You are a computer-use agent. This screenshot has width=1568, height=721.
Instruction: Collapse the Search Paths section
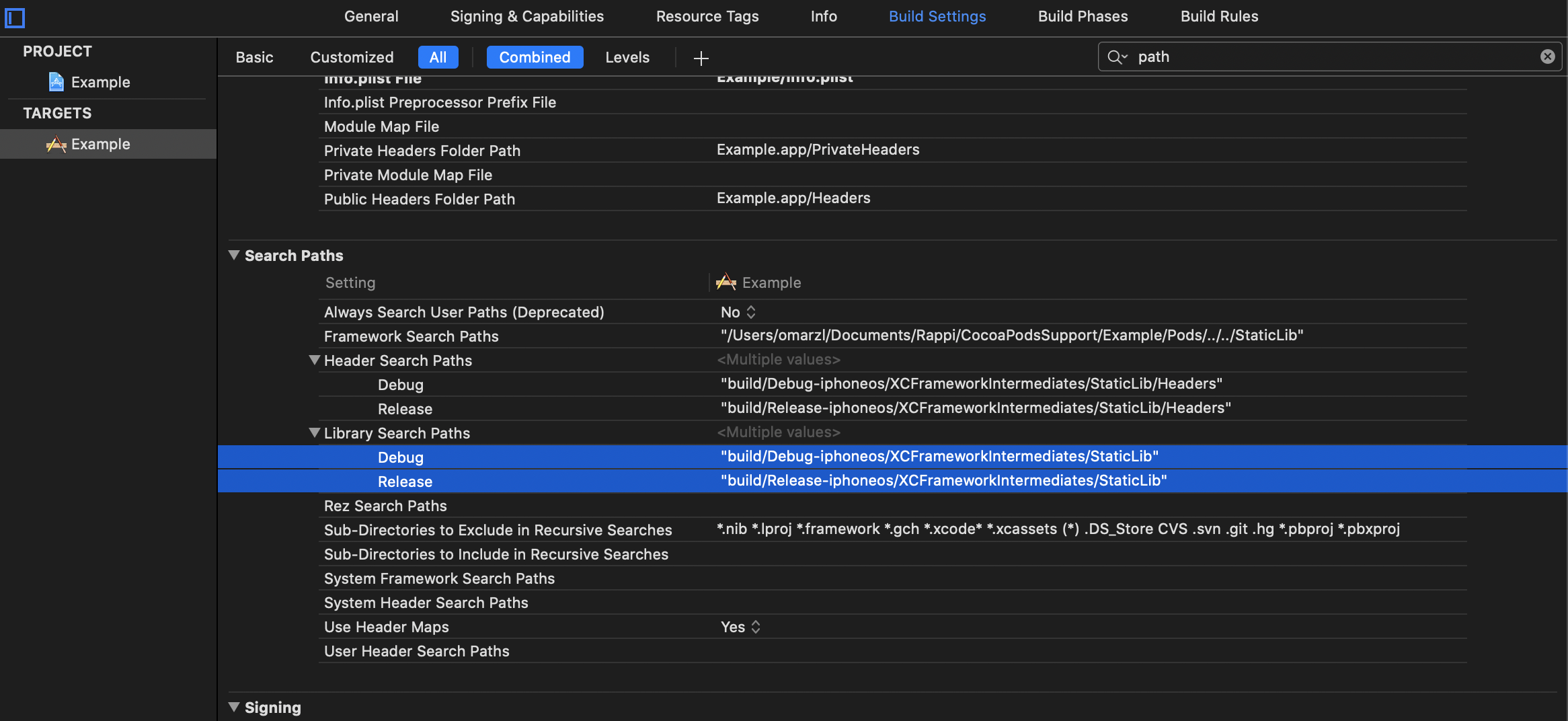pos(233,255)
